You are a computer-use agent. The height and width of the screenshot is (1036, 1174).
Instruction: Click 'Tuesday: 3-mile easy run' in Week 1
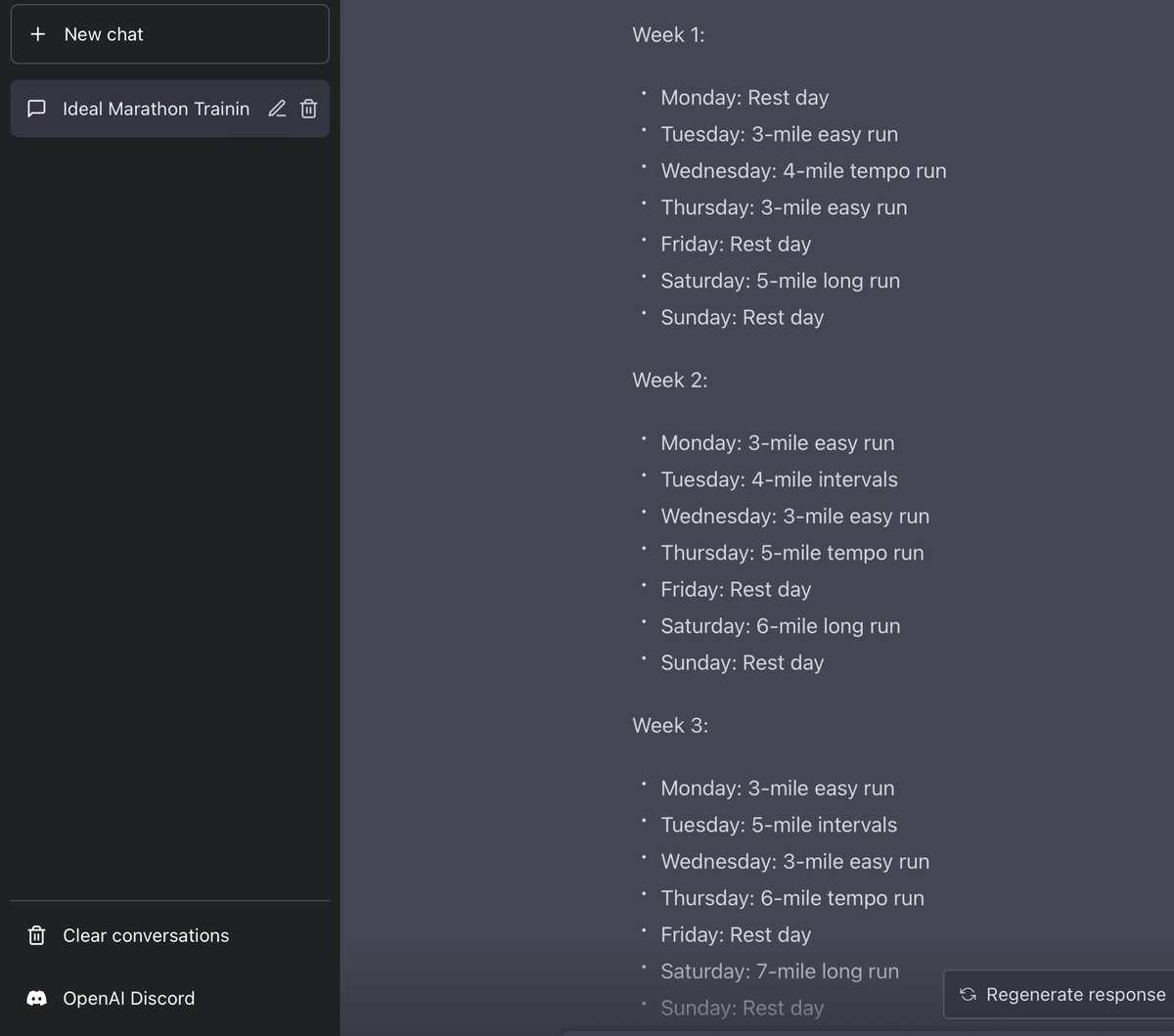(779, 134)
